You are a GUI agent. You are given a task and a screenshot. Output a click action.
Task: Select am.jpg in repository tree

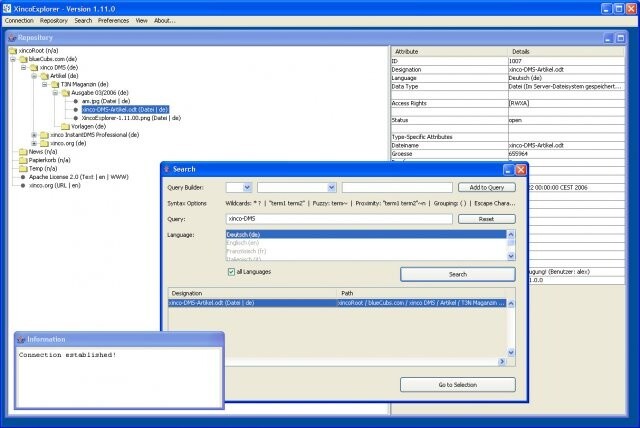click(x=106, y=101)
